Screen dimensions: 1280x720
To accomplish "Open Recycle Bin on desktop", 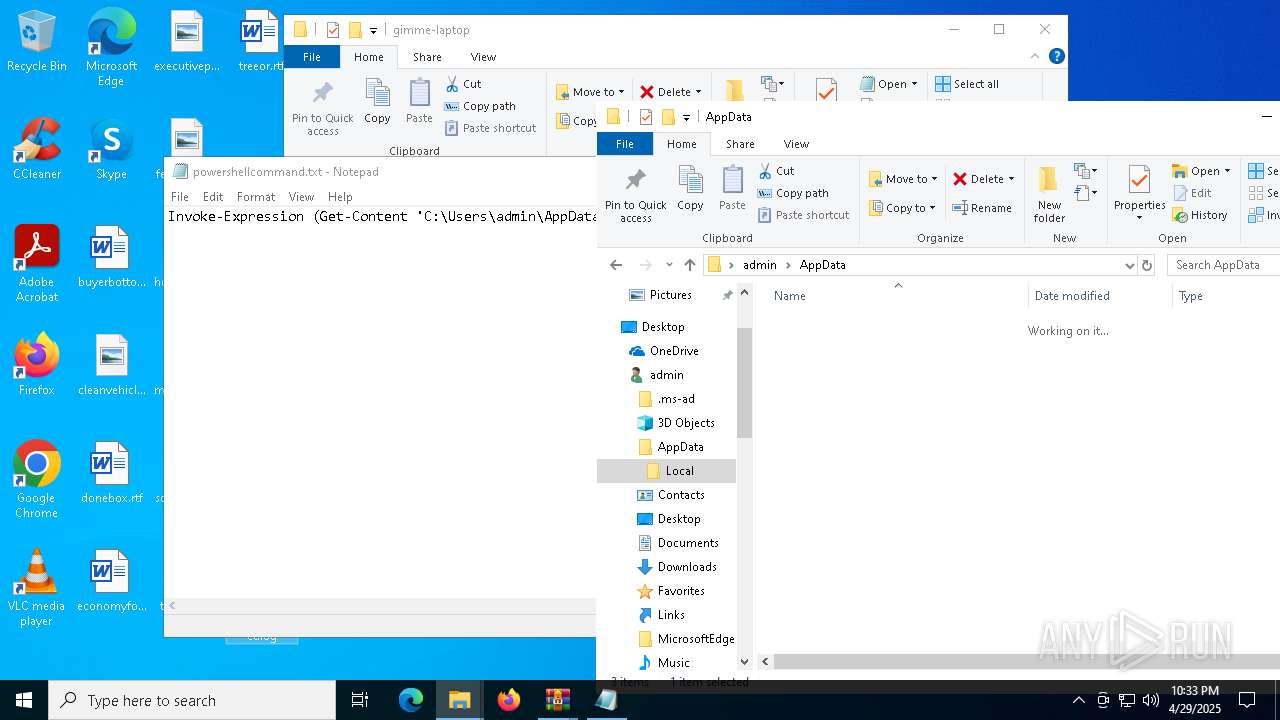I will coord(37,42).
